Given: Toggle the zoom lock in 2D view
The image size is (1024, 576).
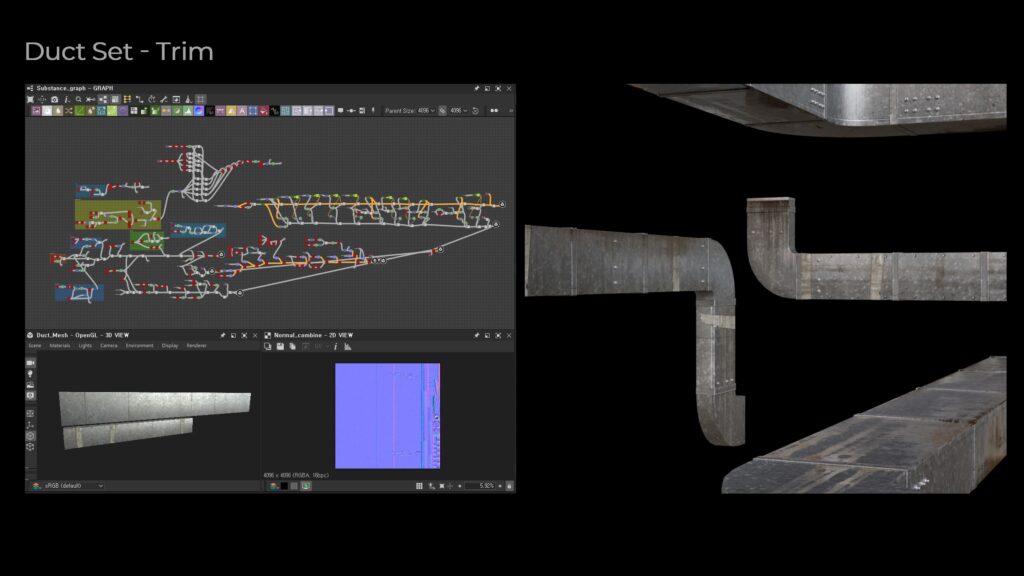Looking at the screenshot, I should 509,486.
